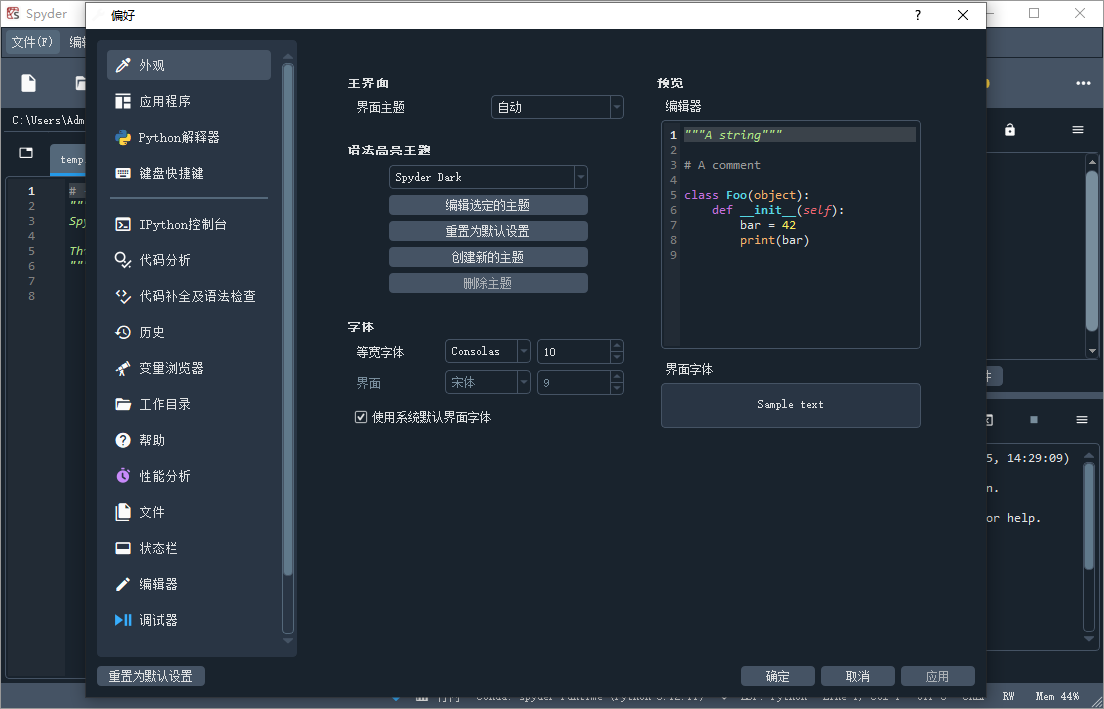Click the stop square icon in console pane

(x=1034, y=420)
